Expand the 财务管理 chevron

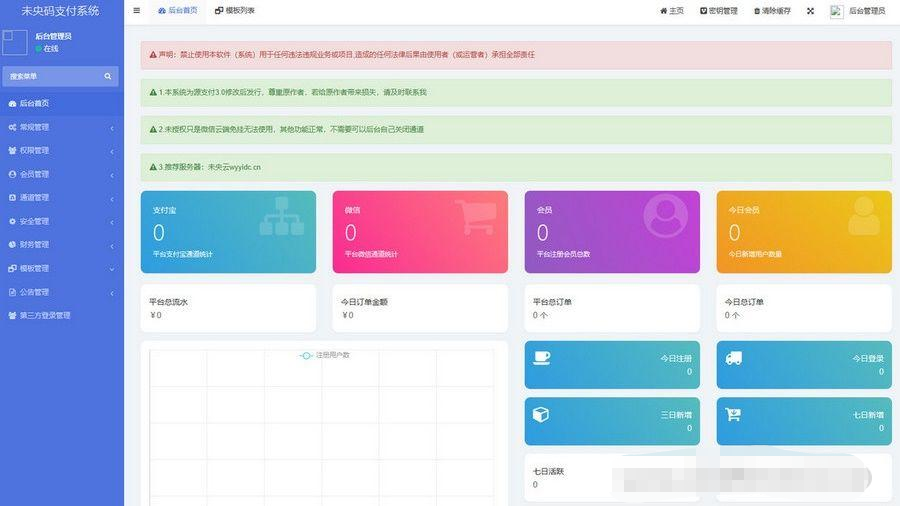pos(112,246)
